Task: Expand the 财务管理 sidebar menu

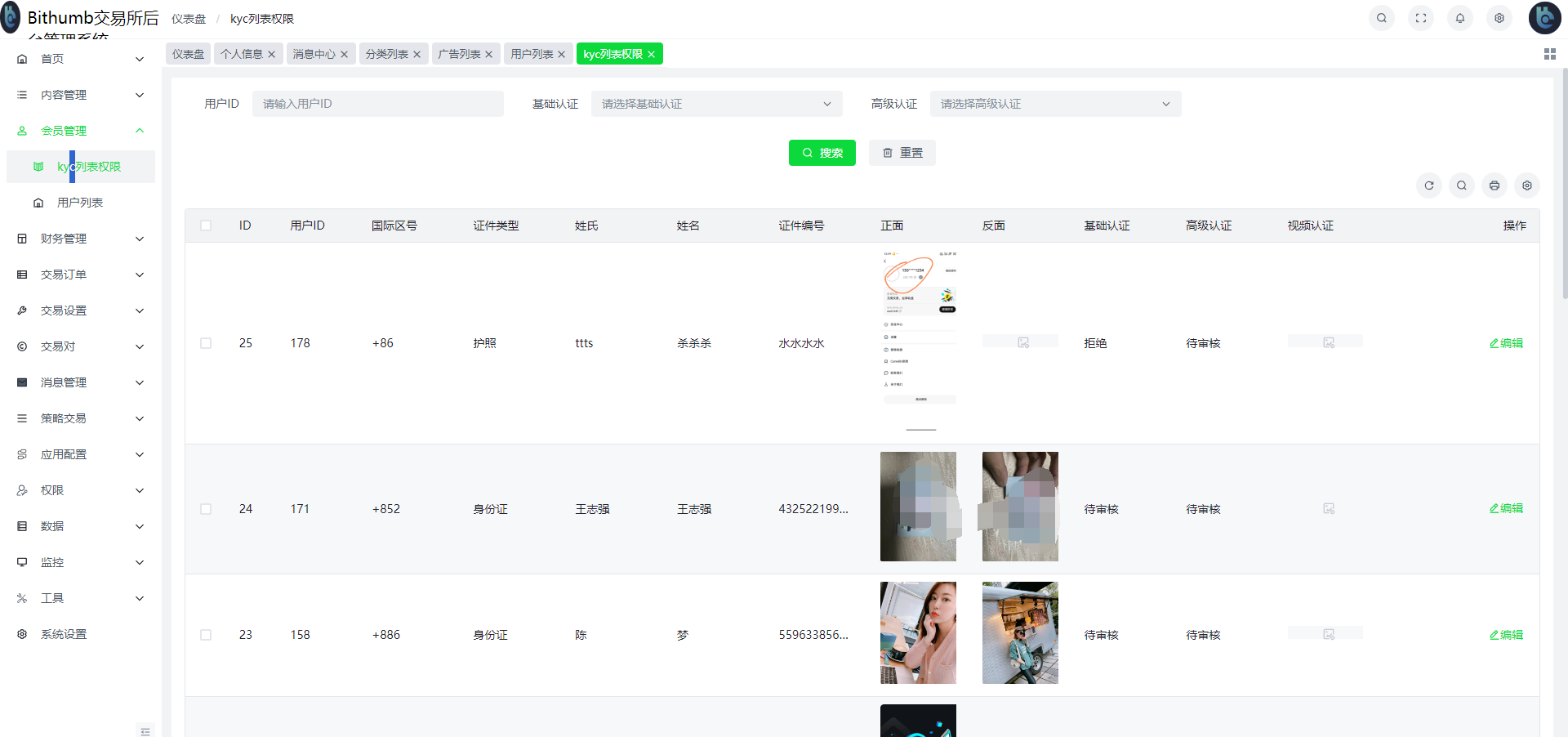Action: (80, 239)
